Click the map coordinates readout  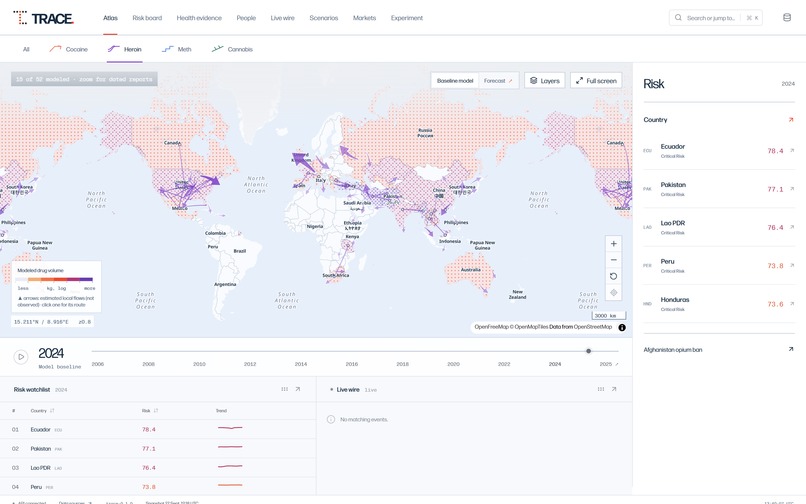[52, 322]
